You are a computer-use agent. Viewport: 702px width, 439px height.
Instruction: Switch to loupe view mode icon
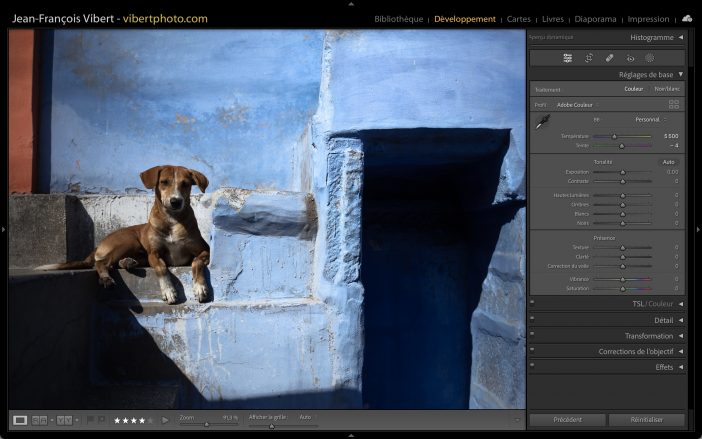click(x=20, y=420)
